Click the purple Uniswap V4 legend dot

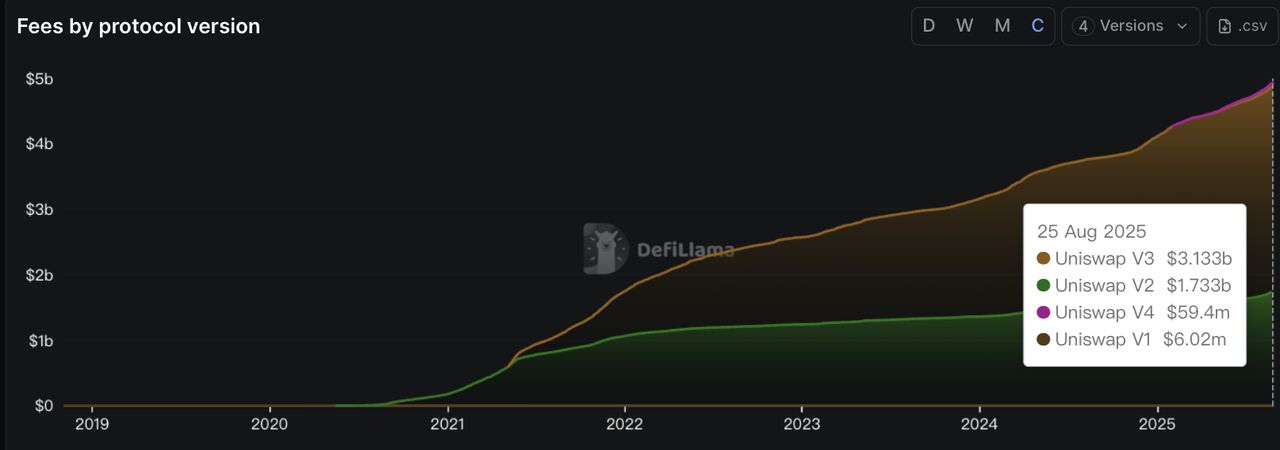(1044, 313)
